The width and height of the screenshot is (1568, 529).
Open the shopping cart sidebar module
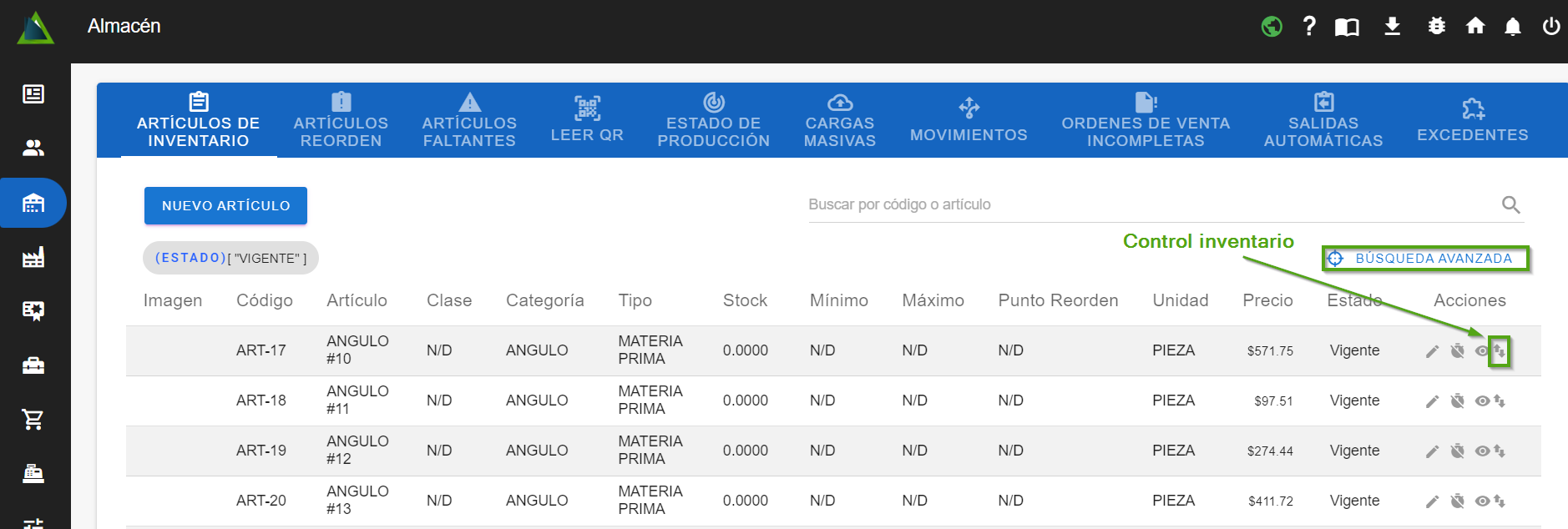pyautogui.click(x=33, y=420)
